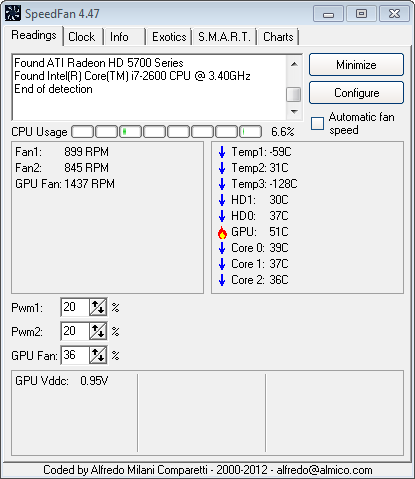Click the blue arrow beside Temp3
The width and height of the screenshot is (415, 479).
[222, 184]
